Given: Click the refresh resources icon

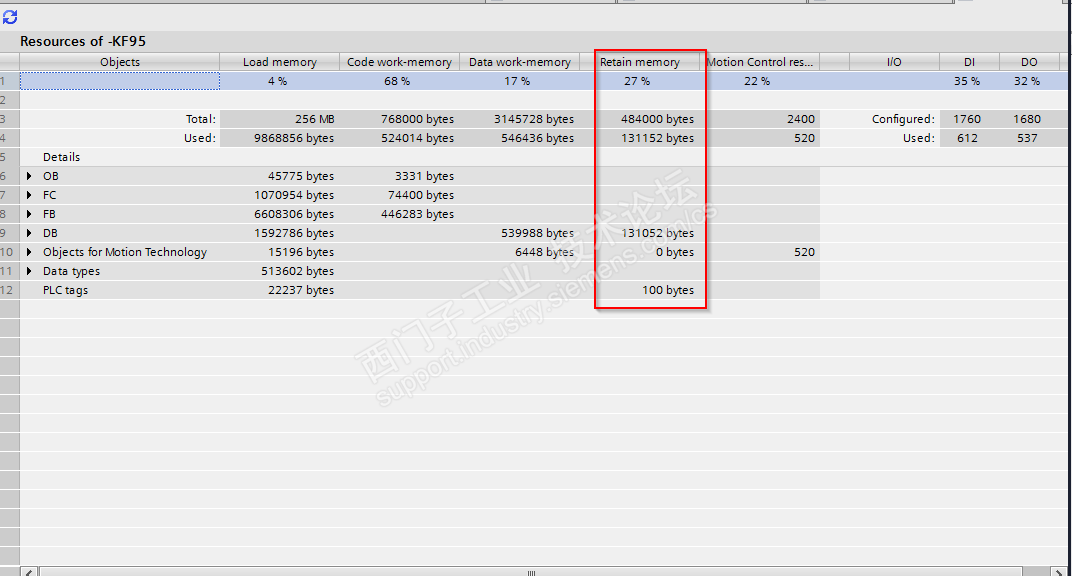Looking at the screenshot, I should coord(10,17).
